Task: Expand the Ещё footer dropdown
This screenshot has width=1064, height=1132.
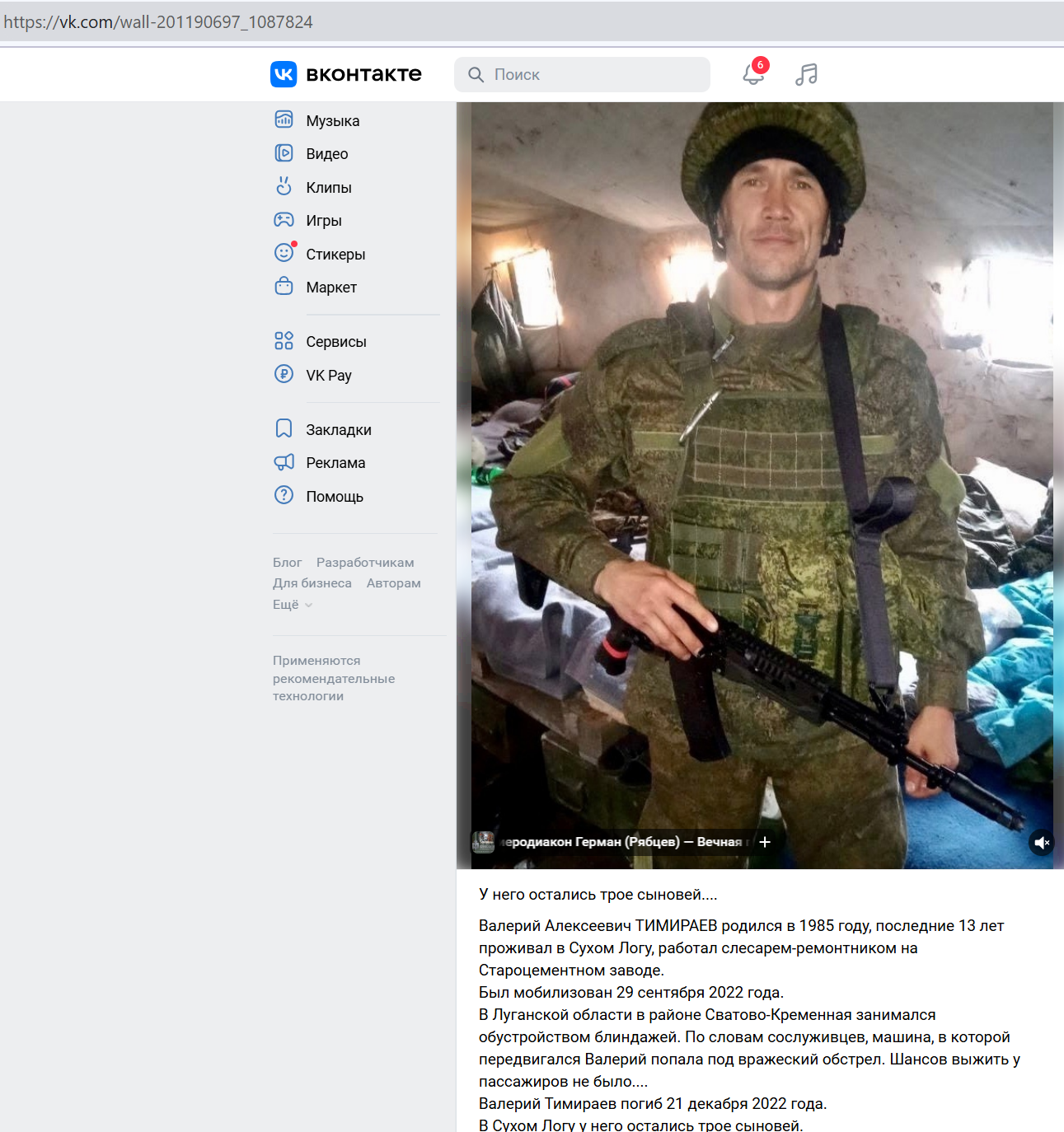Action: [x=293, y=604]
